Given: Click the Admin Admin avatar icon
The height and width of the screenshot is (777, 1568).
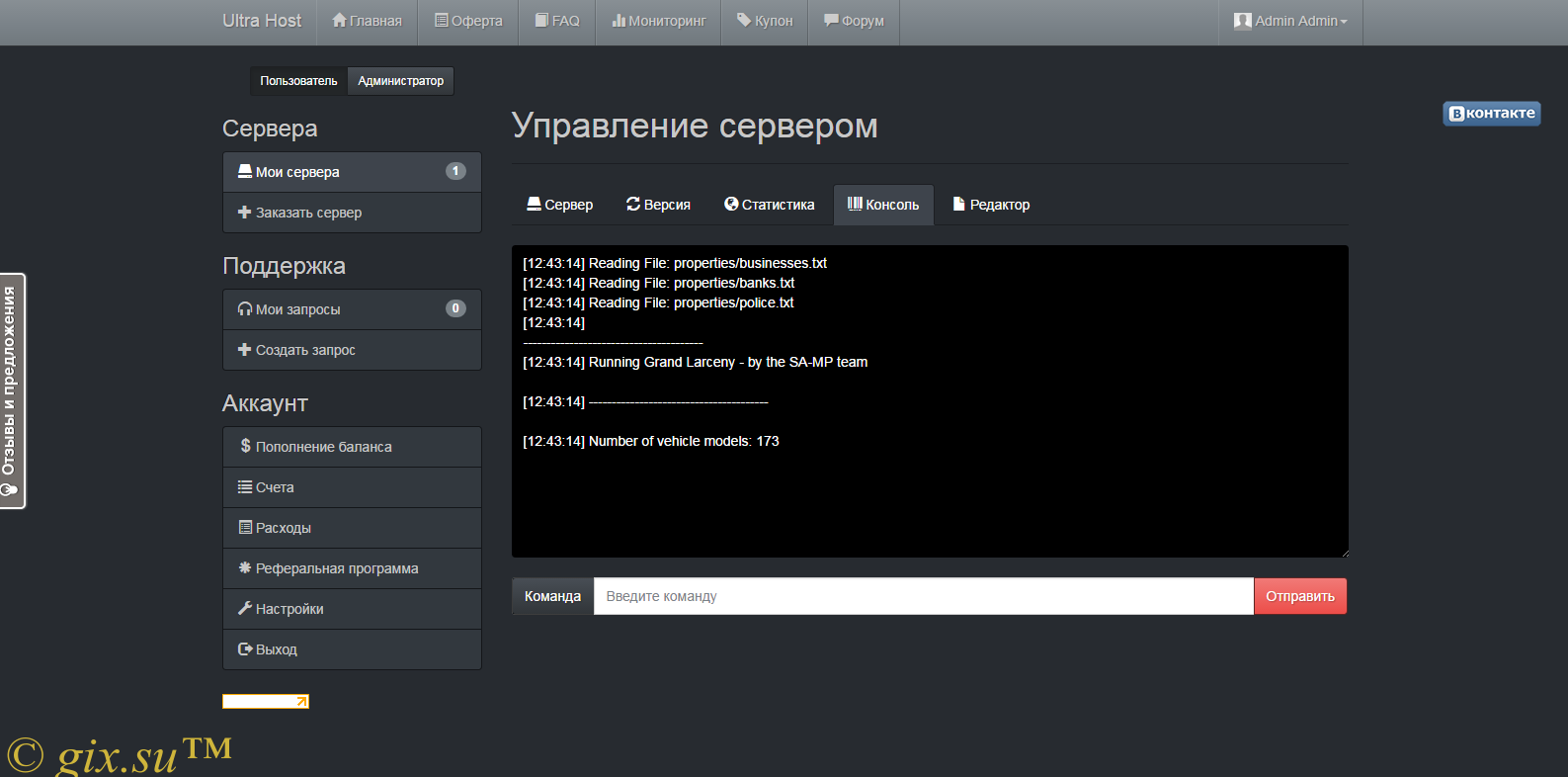Looking at the screenshot, I should point(1242,21).
